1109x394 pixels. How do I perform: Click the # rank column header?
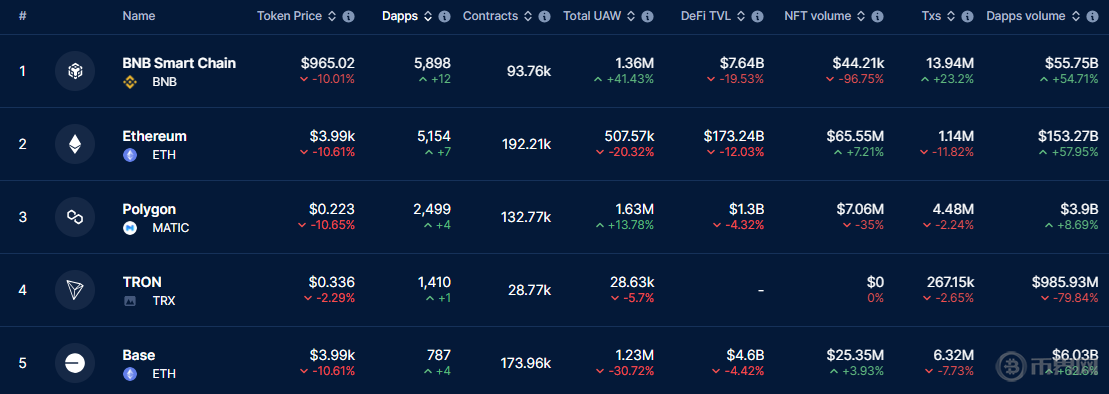point(23,16)
